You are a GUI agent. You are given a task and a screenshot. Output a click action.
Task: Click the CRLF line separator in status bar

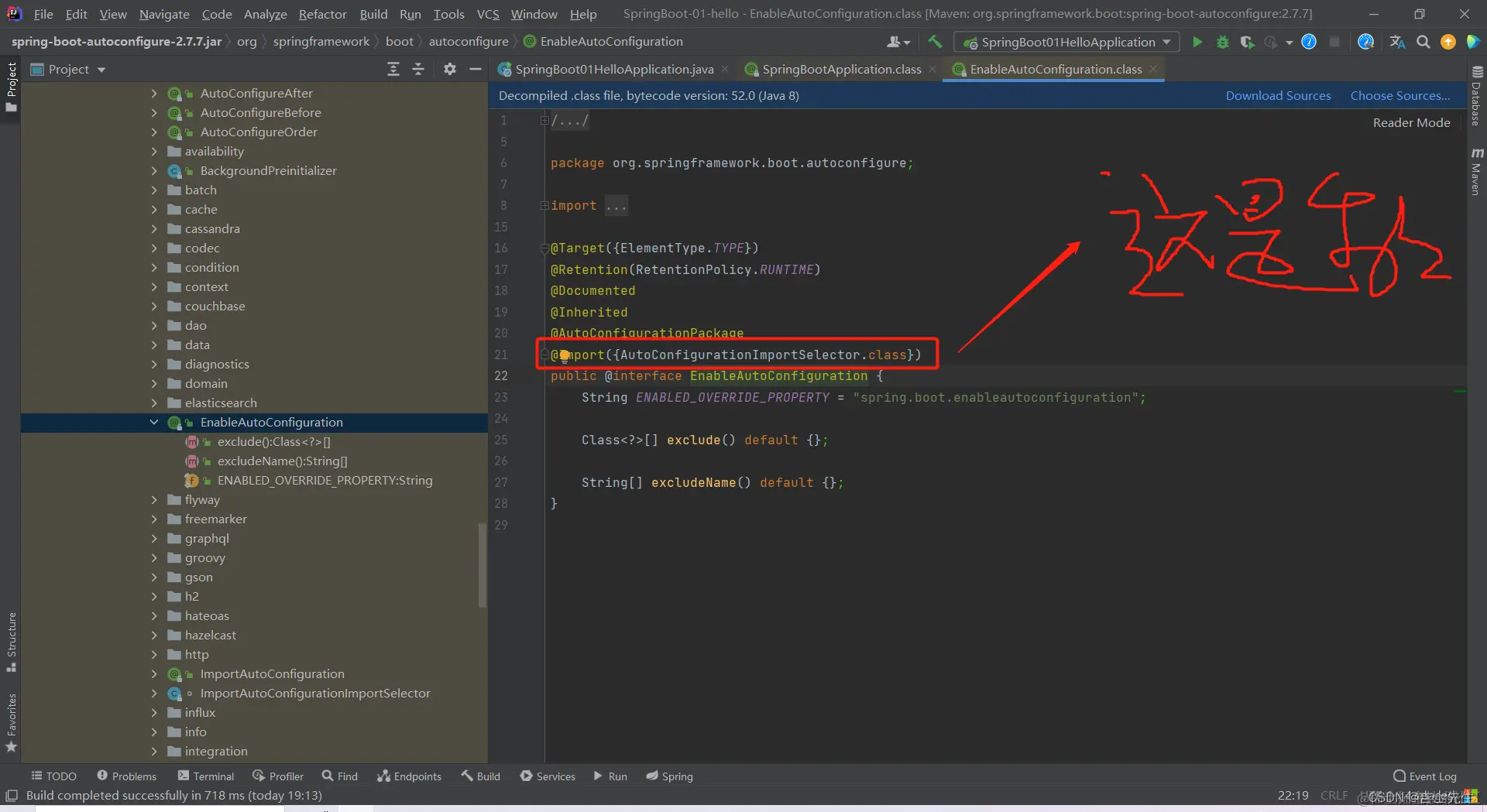(1334, 795)
